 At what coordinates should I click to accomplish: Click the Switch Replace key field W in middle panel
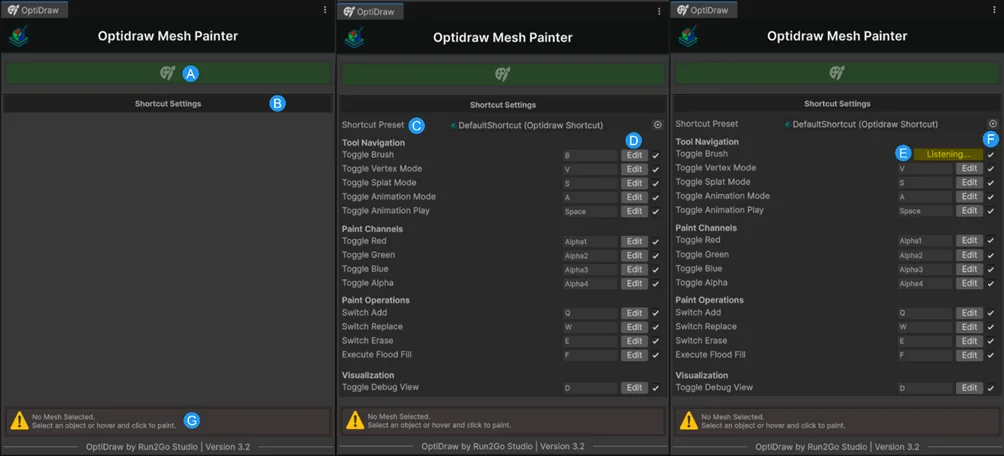point(590,327)
